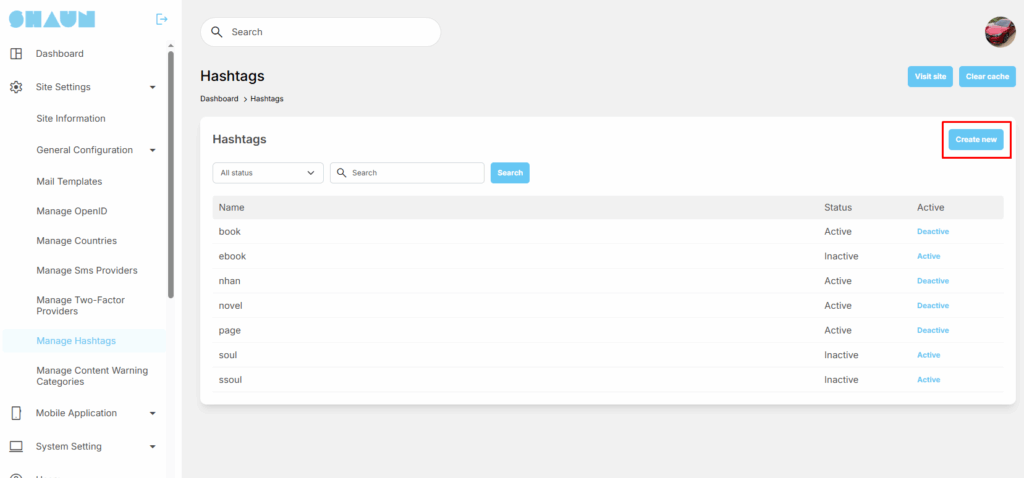Viewport: 1024px width, 478px height.
Task: Activate the ebook hashtag
Action: 928,256
